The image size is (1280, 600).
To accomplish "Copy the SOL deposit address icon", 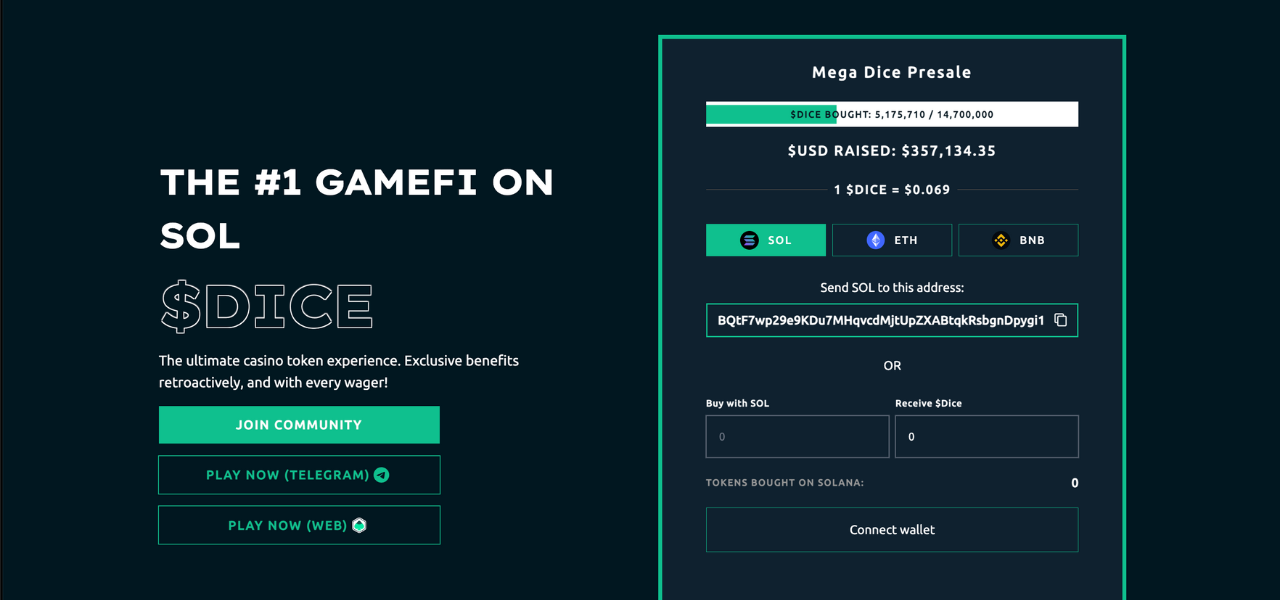I will 1061,320.
